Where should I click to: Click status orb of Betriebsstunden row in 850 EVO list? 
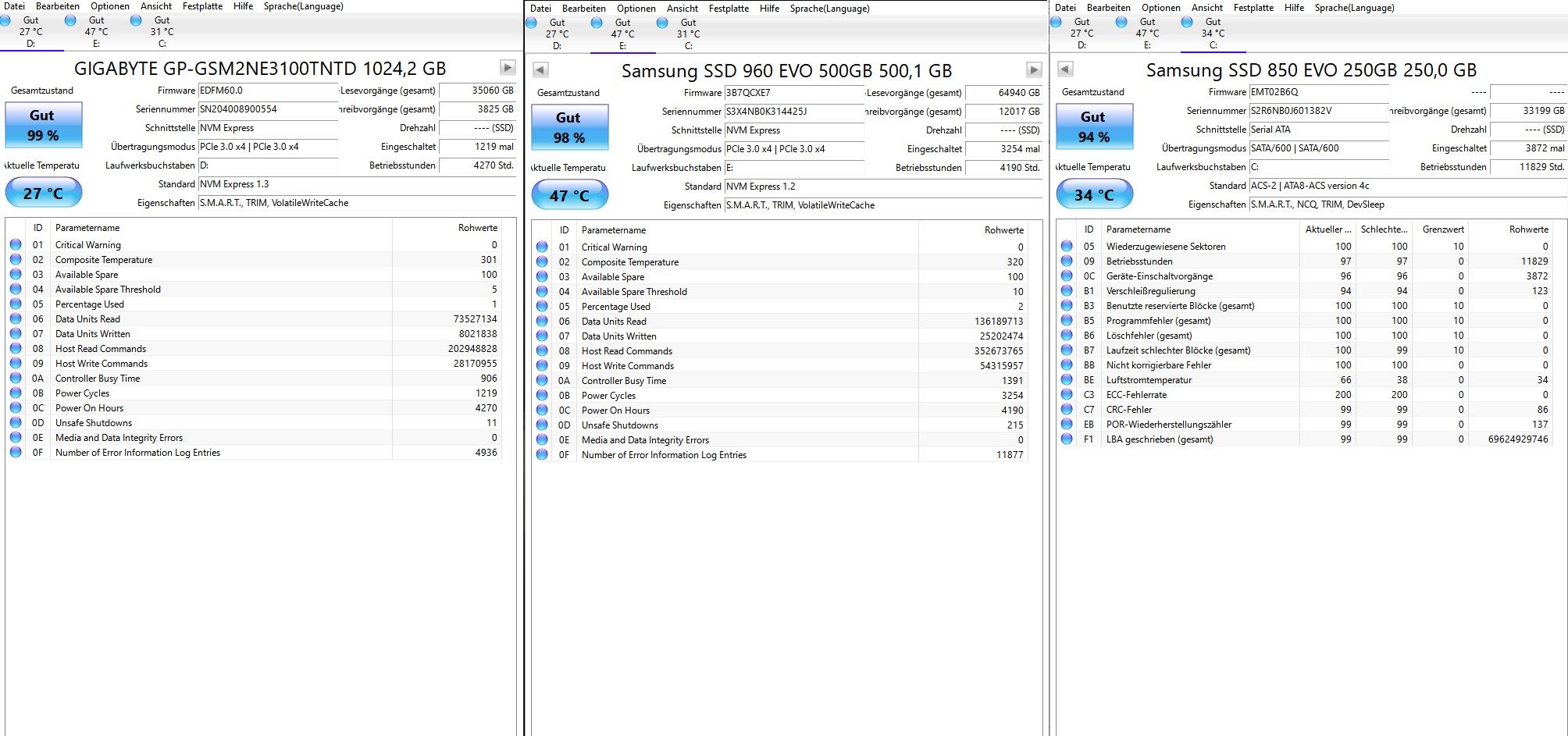click(x=1067, y=261)
